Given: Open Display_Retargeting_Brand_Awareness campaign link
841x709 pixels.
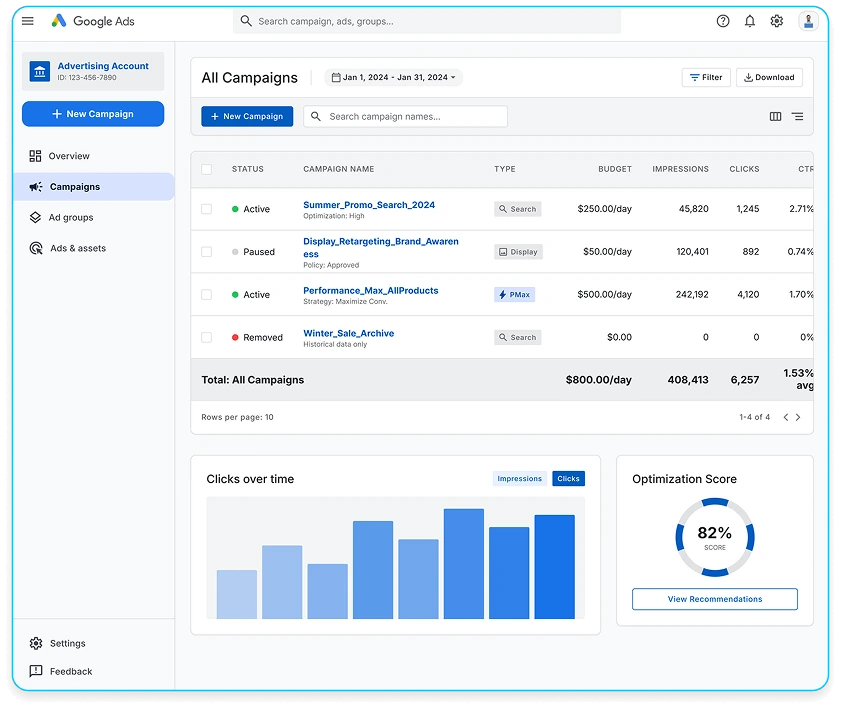Looking at the screenshot, I should pyautogui.click(x=381, y=247).
